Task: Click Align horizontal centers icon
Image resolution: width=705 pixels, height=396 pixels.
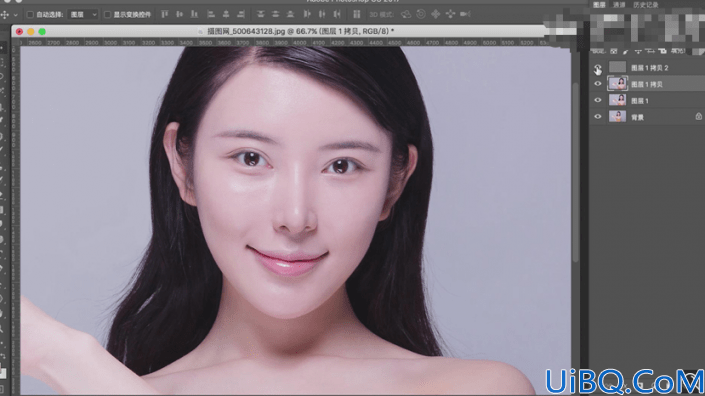Action: click(x=226, y=14)
